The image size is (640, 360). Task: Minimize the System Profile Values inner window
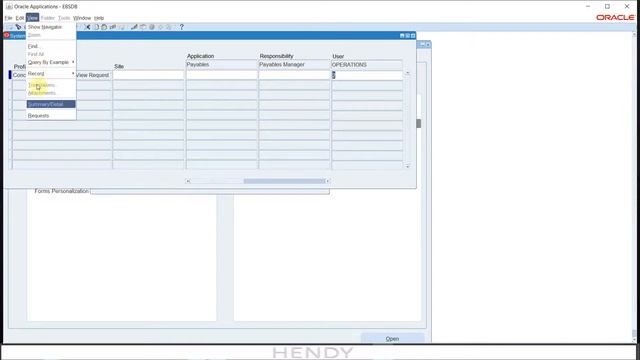[402, 36]
